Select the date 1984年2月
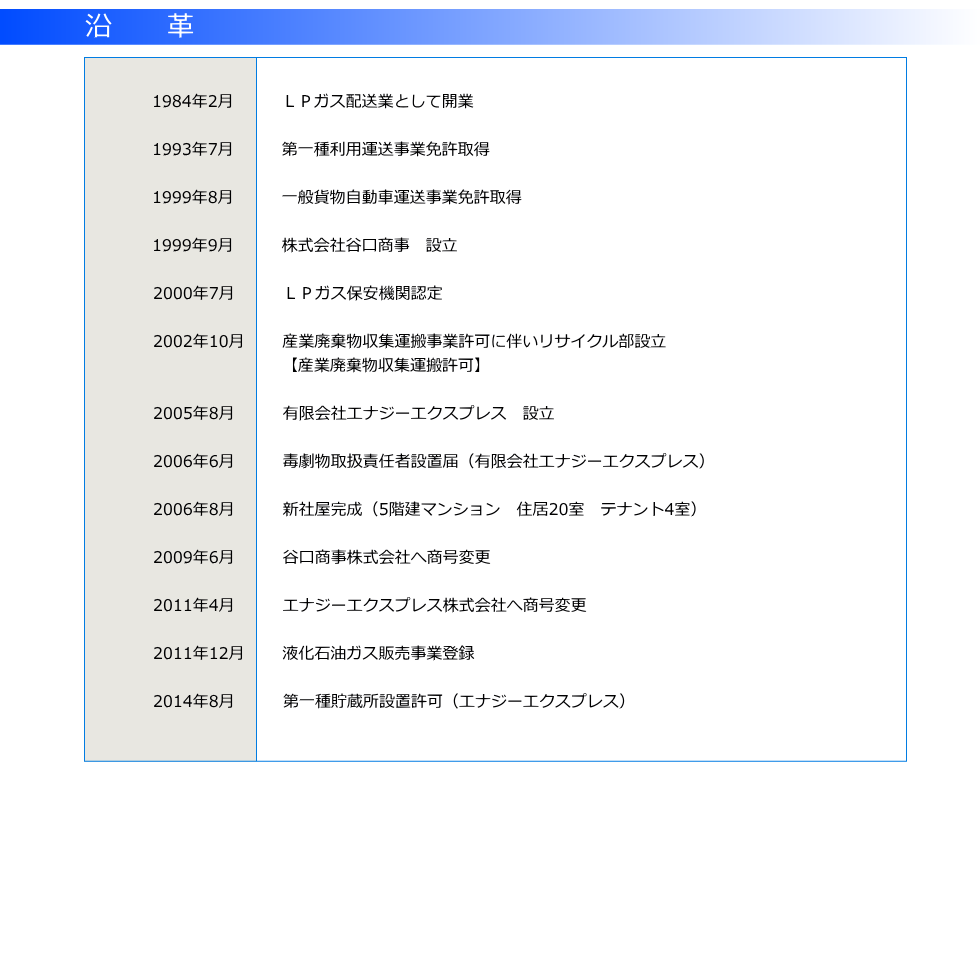Image resolution: width=980 pixels, height=980 pixels. [x=192, y=101]
